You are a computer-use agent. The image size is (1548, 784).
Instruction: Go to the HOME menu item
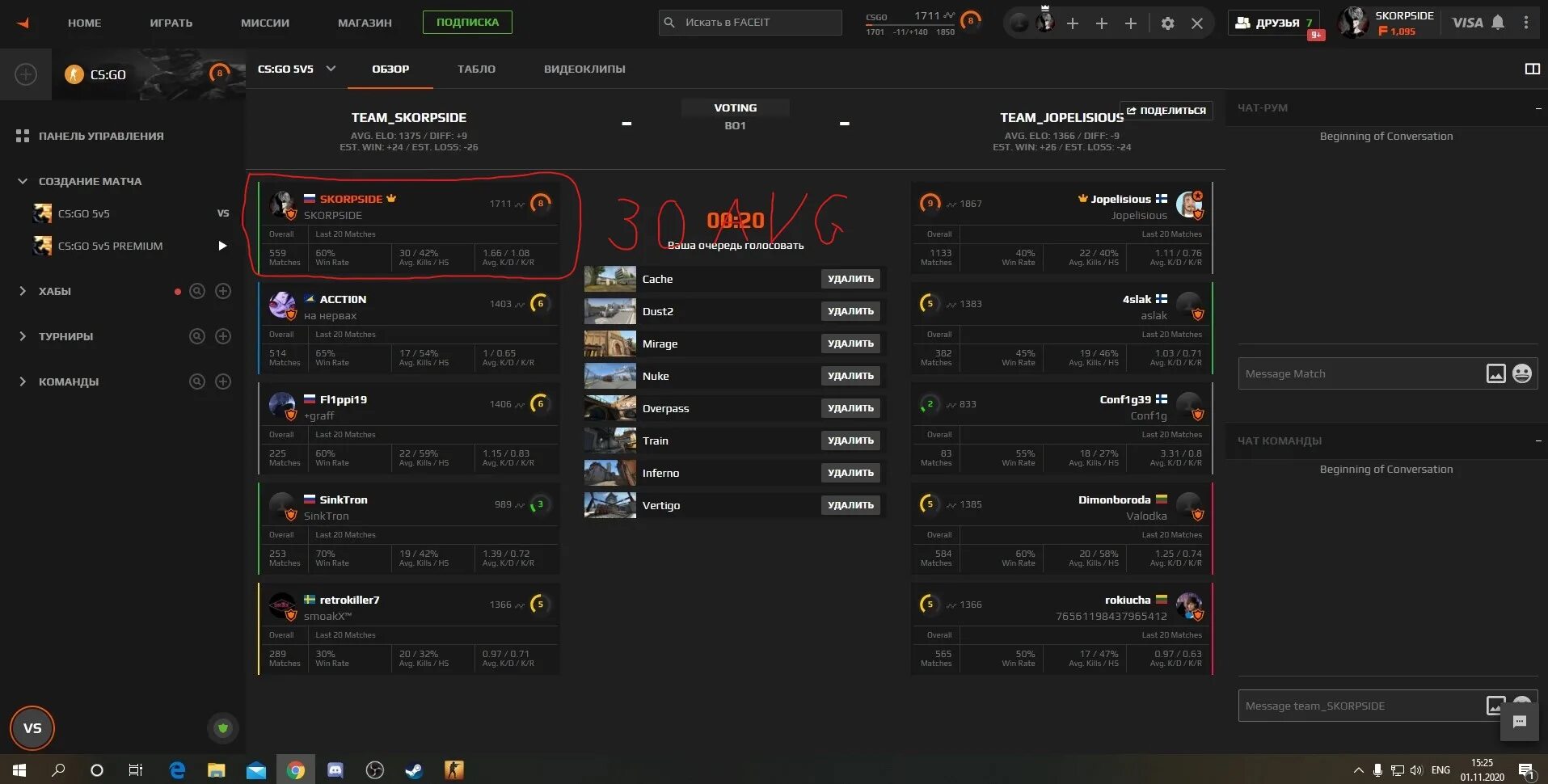(x=85, y=23)
